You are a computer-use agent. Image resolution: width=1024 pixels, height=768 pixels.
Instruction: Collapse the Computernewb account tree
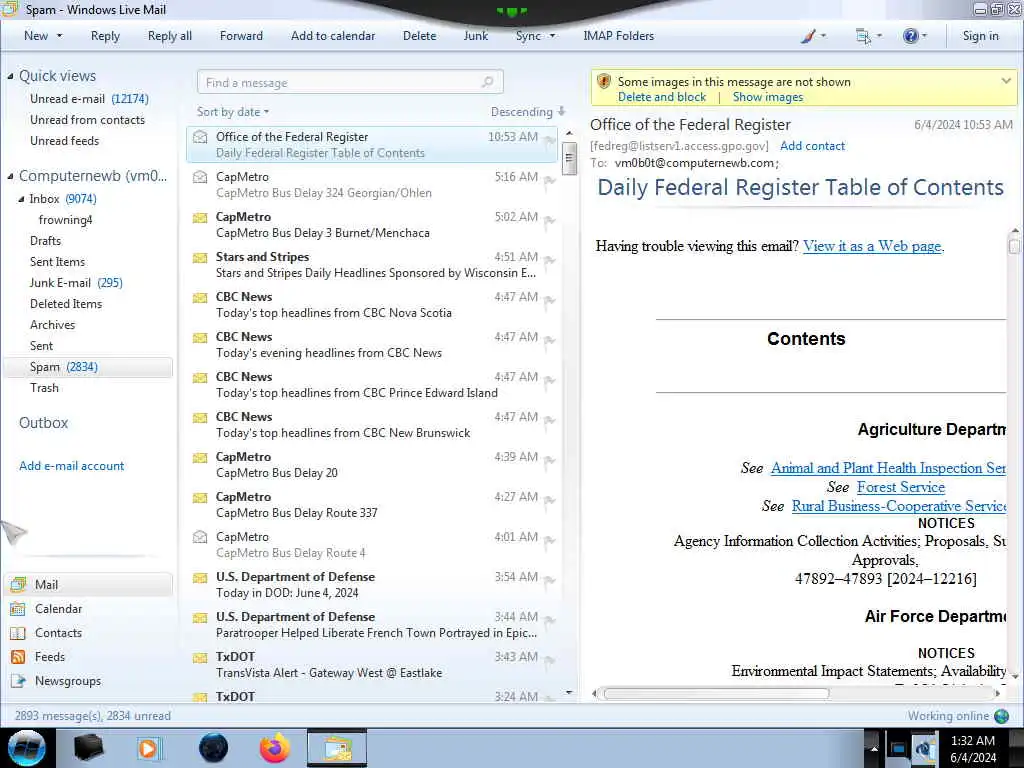click(x=10, y=176)
